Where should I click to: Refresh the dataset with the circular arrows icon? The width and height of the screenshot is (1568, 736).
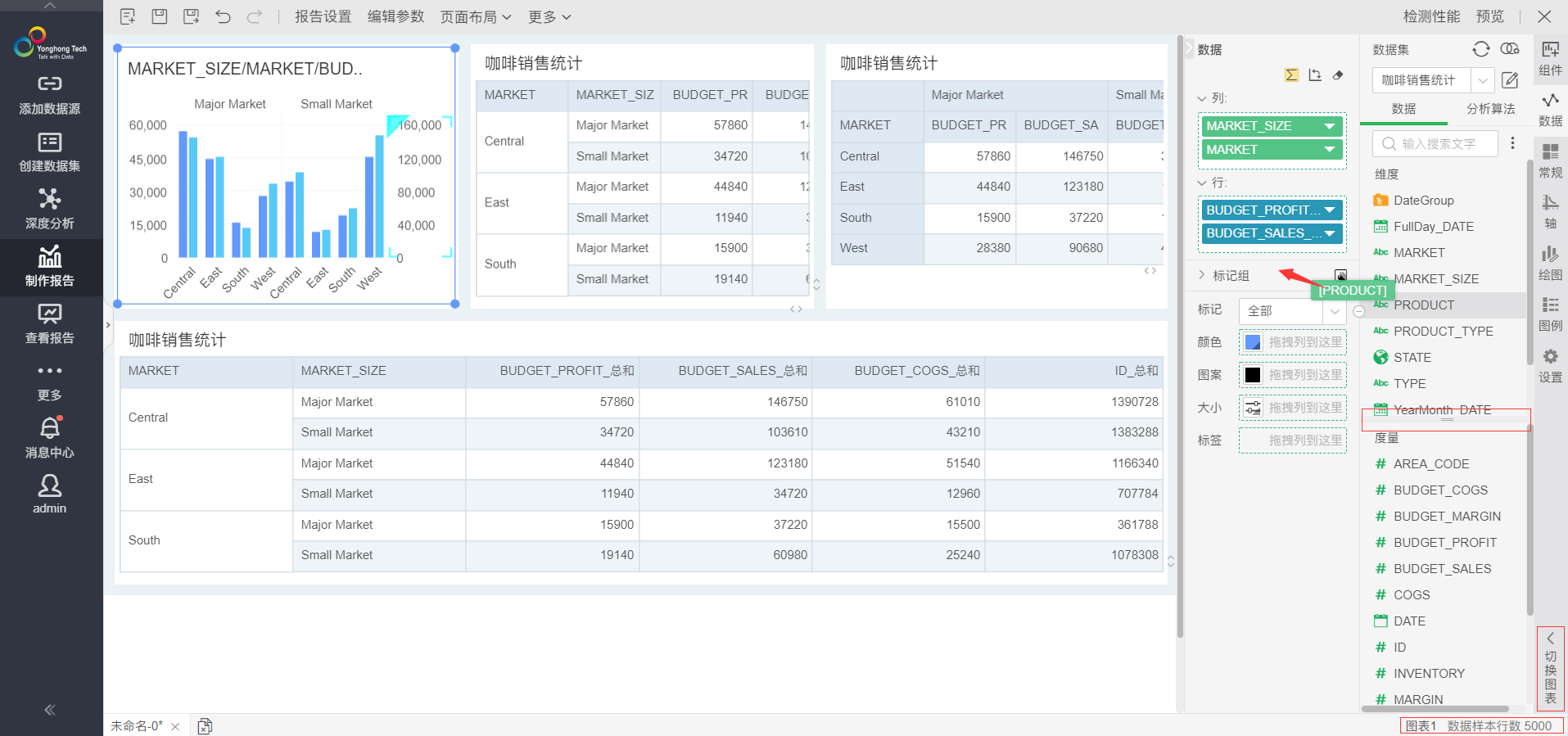[1480, 49]
